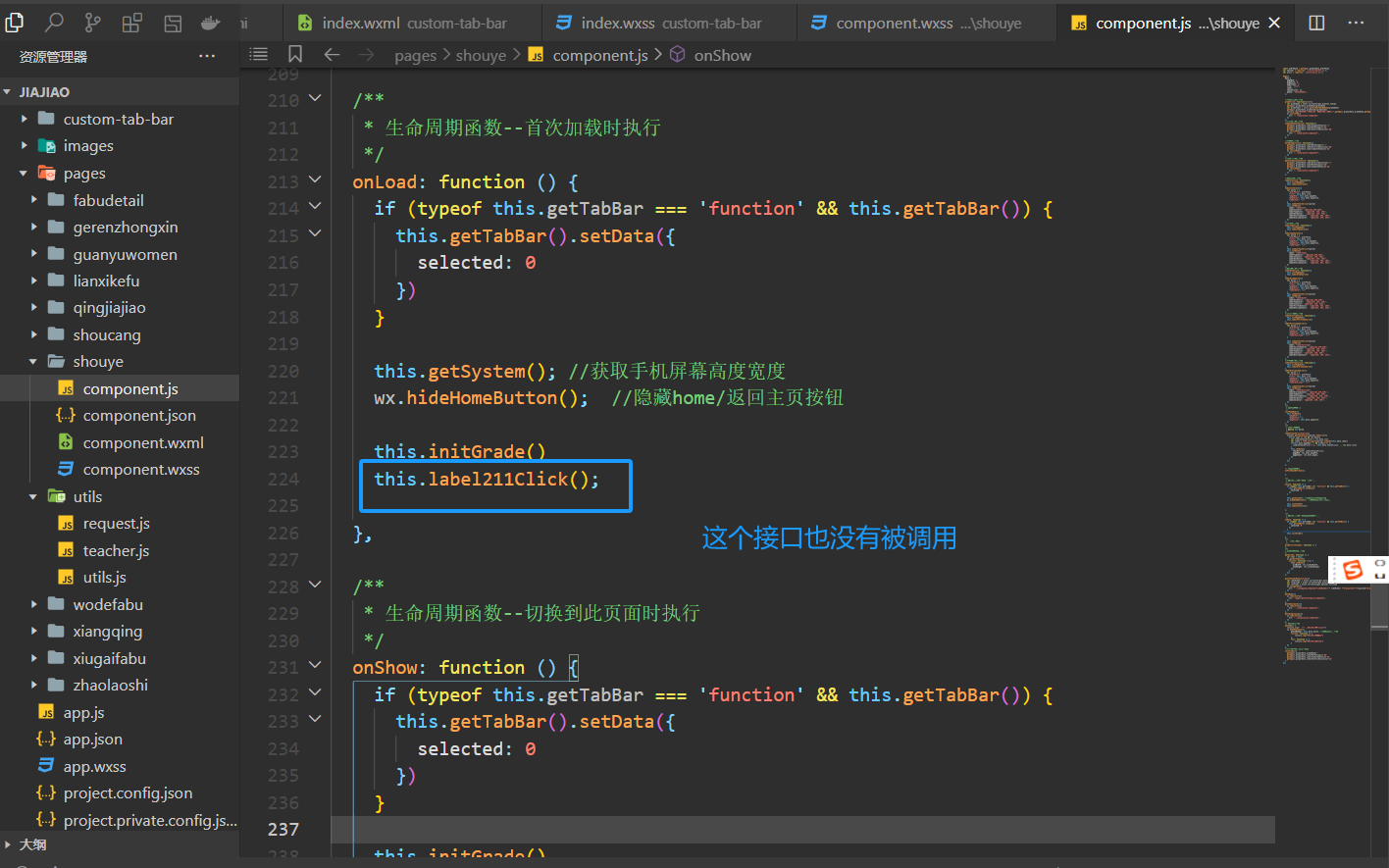This screenshot has height=868, width=1389.
Task: Expand the 大纲 outline section
Action: 120,844
